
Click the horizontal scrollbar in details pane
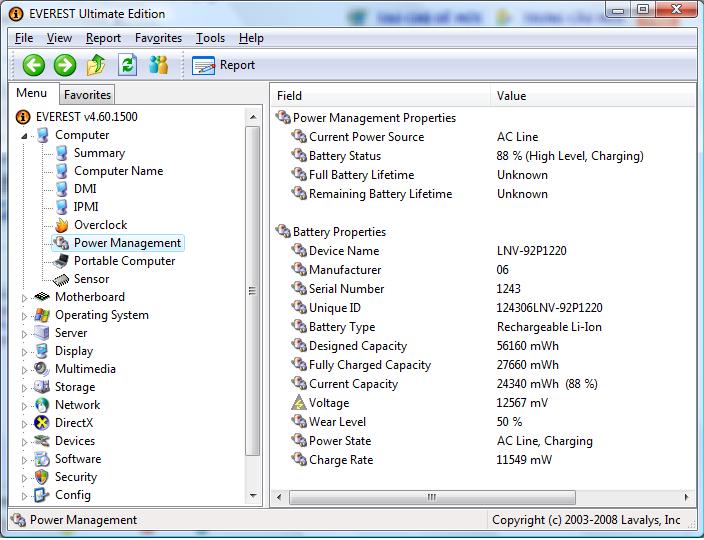click(432, 496)
